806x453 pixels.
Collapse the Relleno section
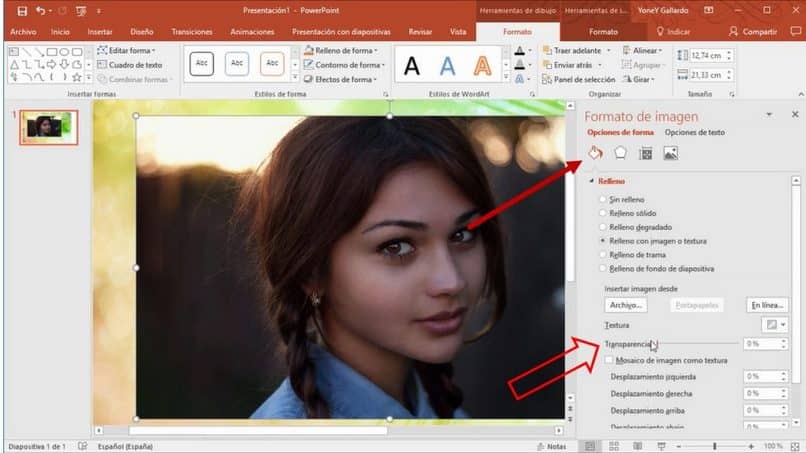pyautogui.click(x=592, y=181)
